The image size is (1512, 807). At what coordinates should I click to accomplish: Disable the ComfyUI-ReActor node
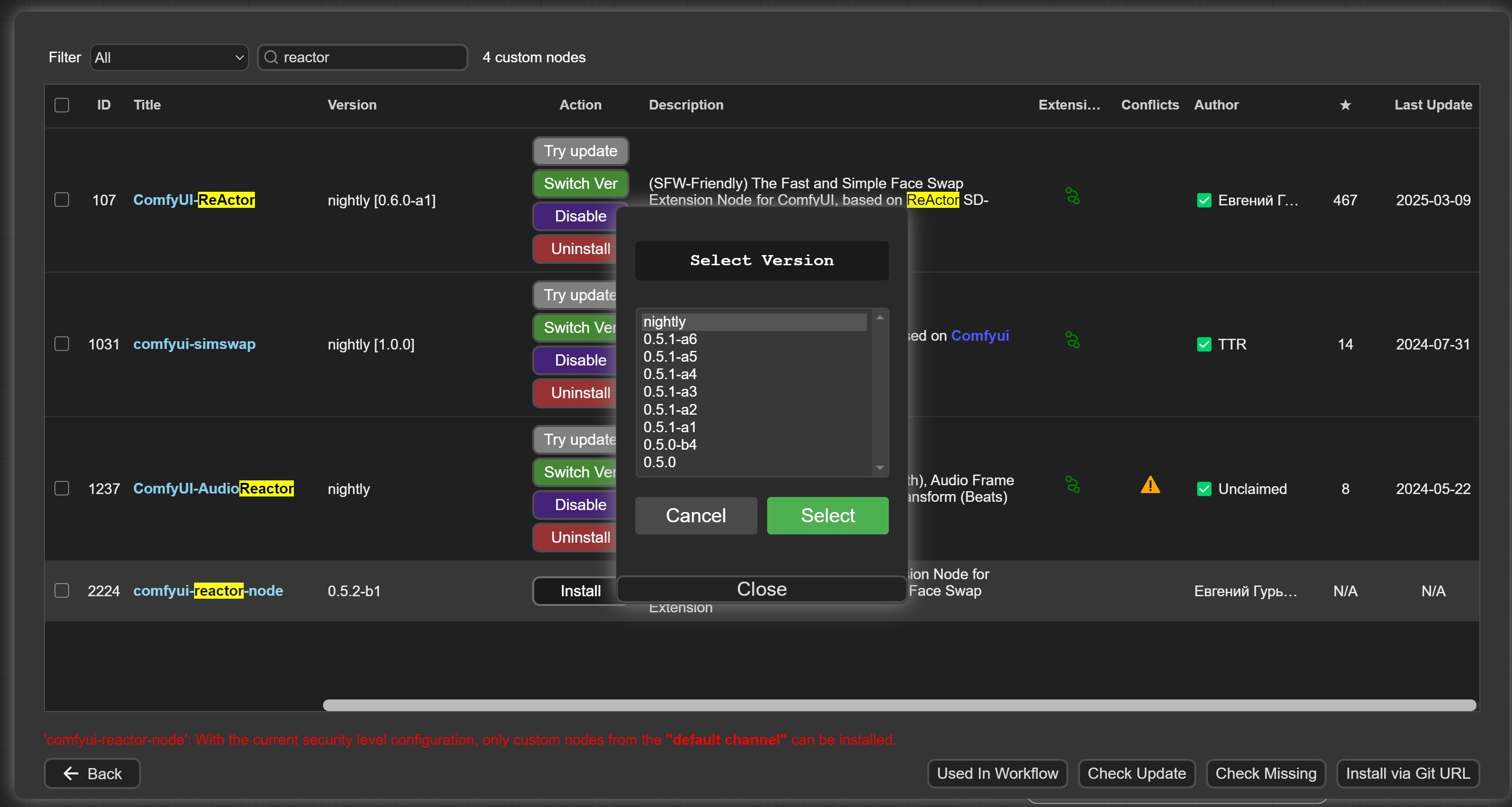[x=575, y=216]
